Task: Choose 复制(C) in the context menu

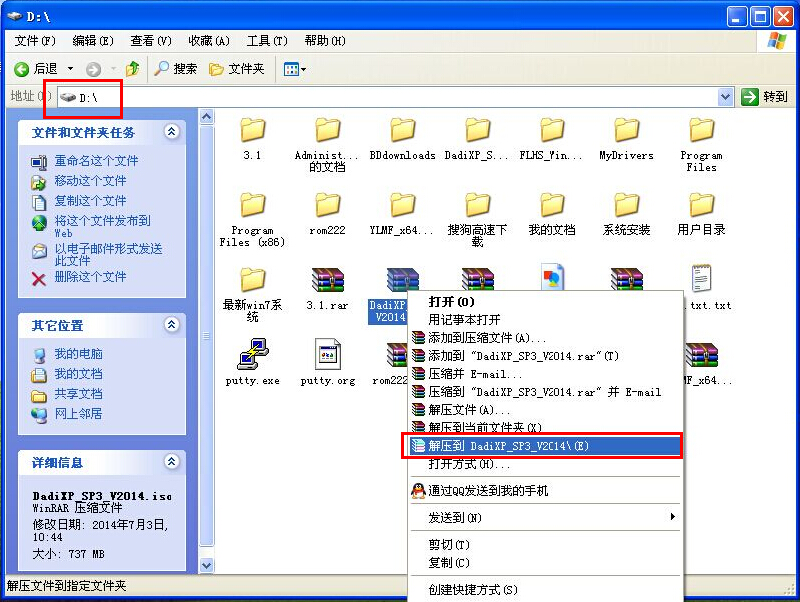Action: click(x=545, y=563)
